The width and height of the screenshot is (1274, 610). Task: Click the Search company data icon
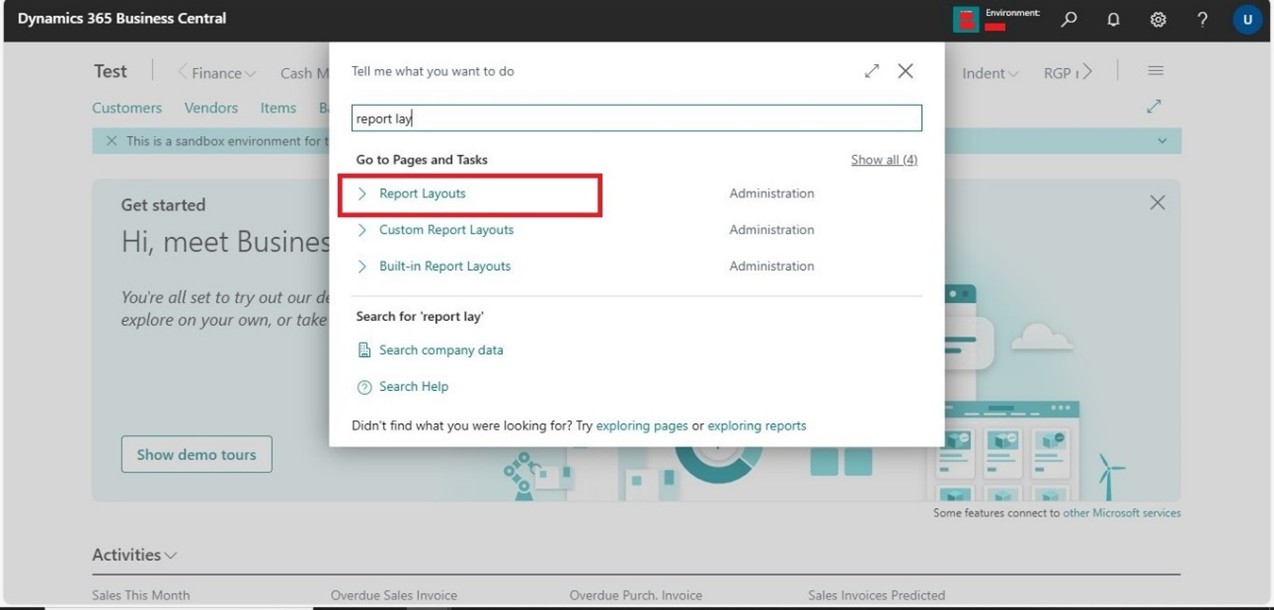pyautogui.click(x=364, y=350)
